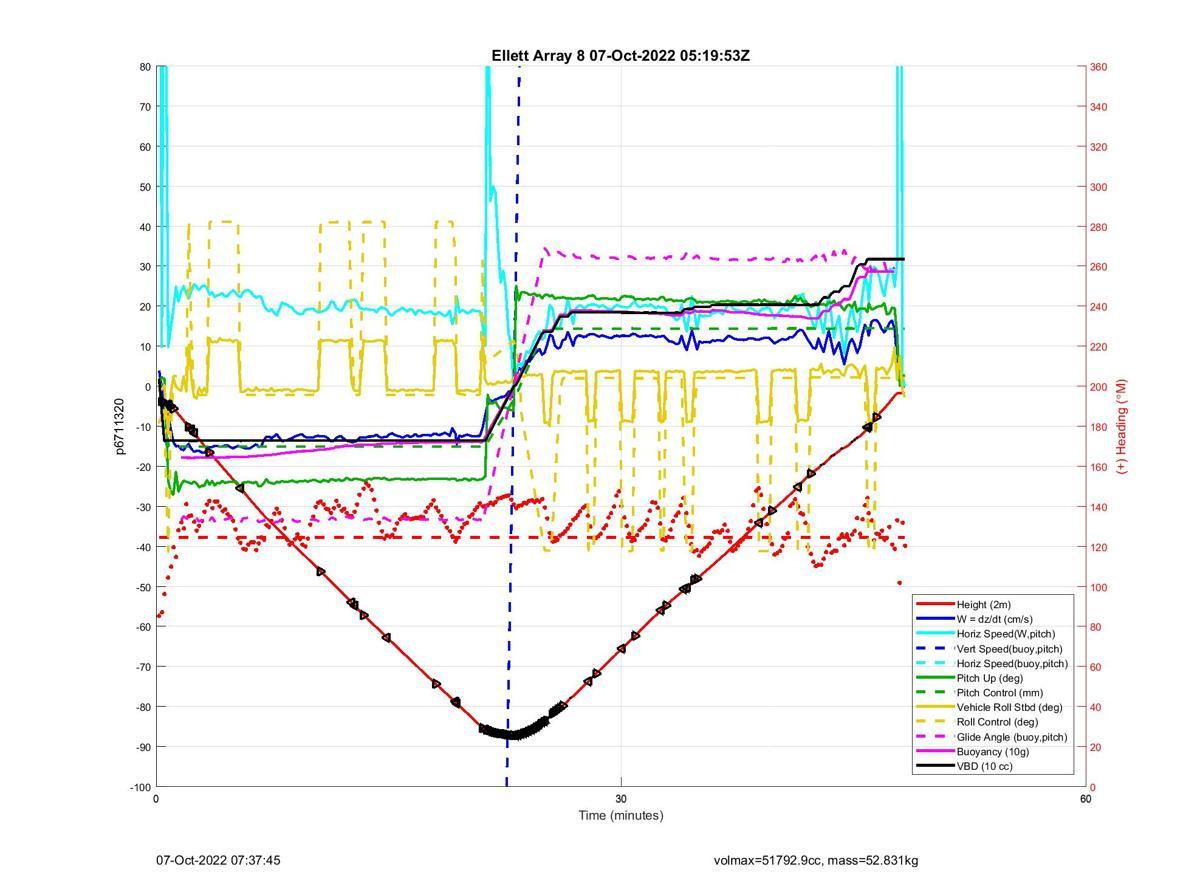Click the left axis tick label 80
This screenshot has height=885, width=1200.
(x=145, y=67)
